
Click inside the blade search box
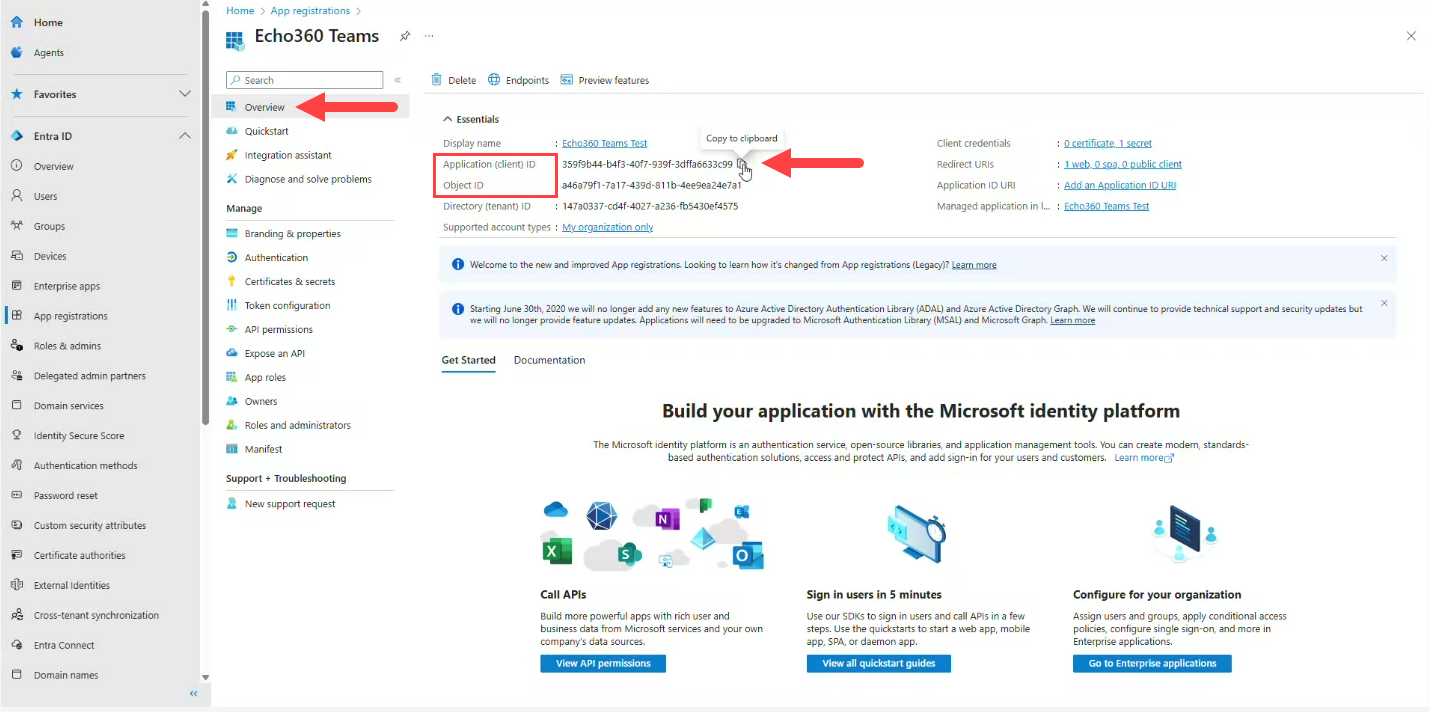click(x=304, y=79)
